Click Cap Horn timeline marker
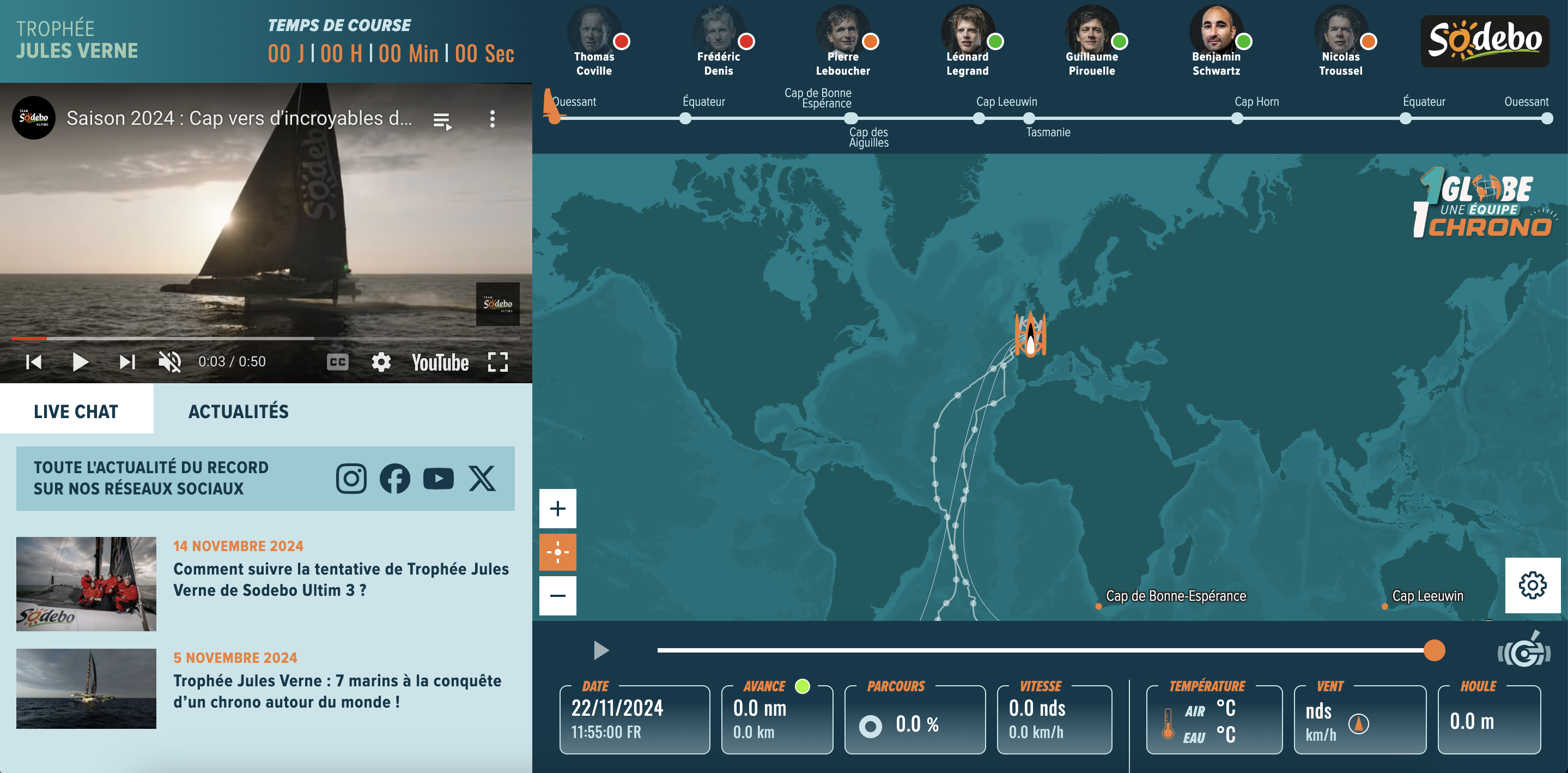Screen dimensions: 1568x773 (x=1237, y=119)
